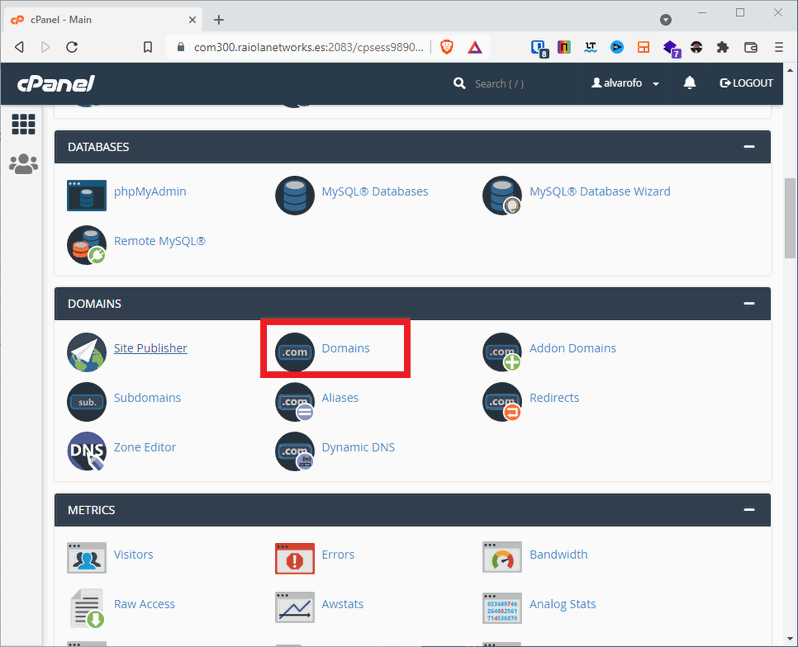
Task: Open the MySQL Database Wizard icon
Action: pyautogui.click(x=502, y=195)
